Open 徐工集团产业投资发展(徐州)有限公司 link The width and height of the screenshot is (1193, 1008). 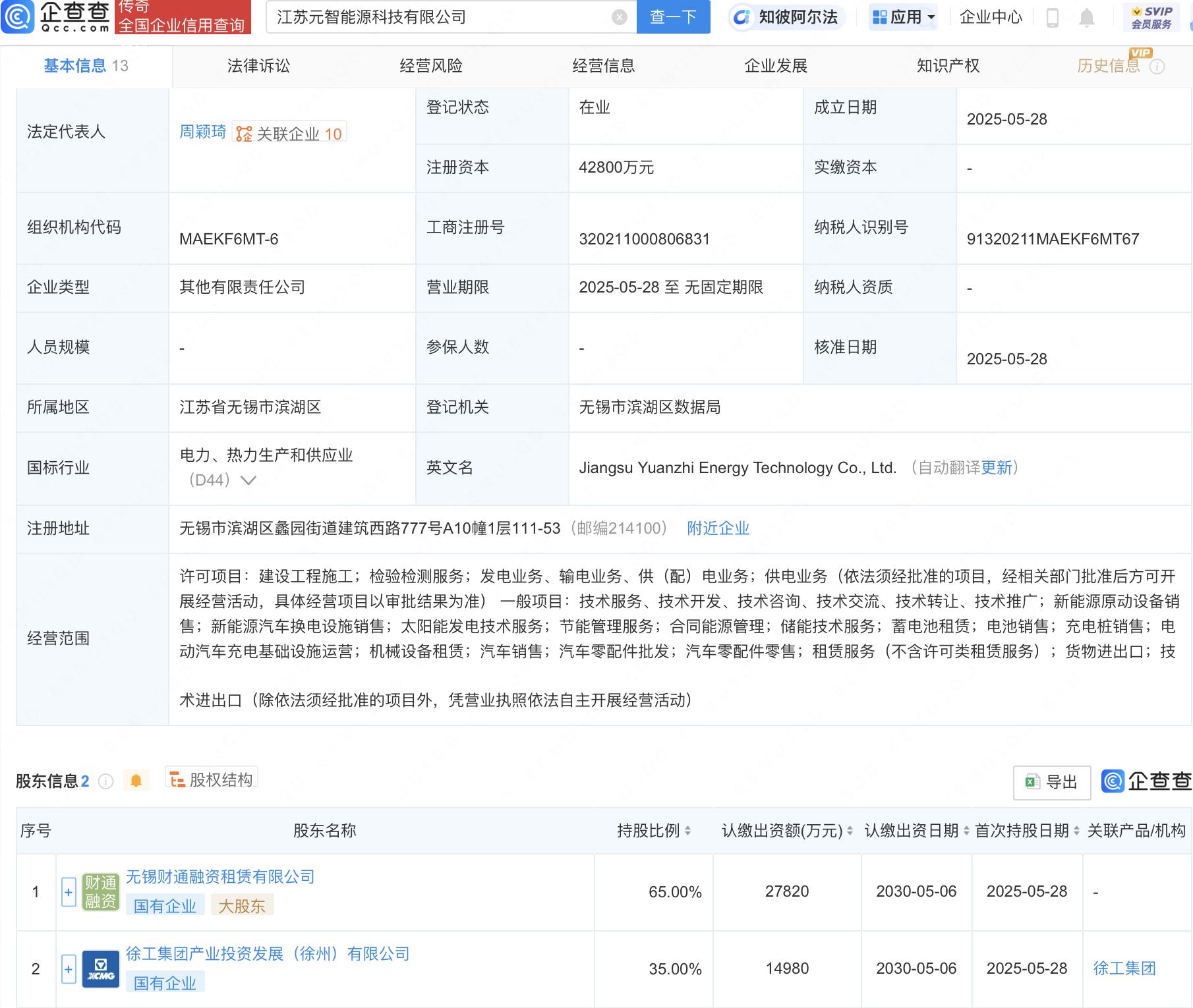pyautogui.click(x=268, y=954)
